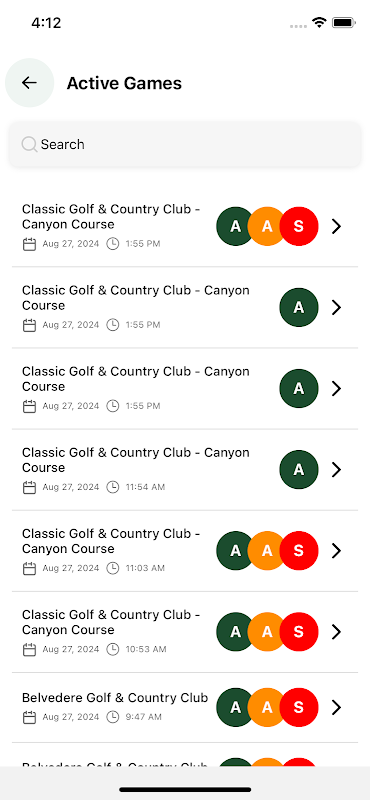Tap the orange A avatar of 11:03 AM game

(267, 551)
